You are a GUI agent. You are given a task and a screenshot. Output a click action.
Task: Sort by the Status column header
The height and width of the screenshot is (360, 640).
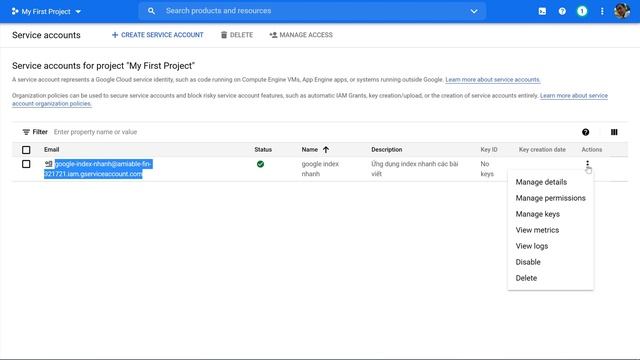(263, 149)
